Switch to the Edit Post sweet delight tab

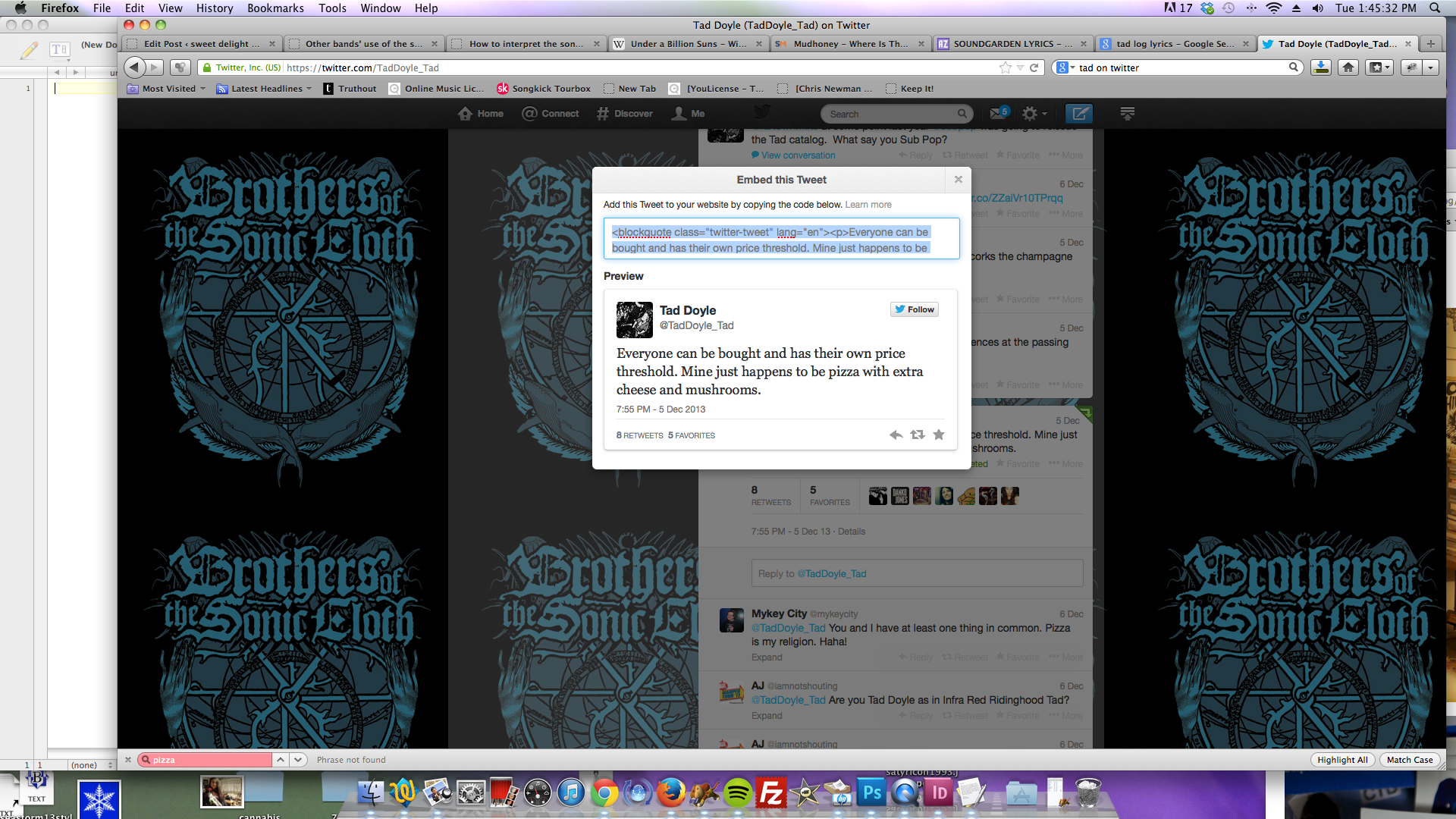pos(202,44)
